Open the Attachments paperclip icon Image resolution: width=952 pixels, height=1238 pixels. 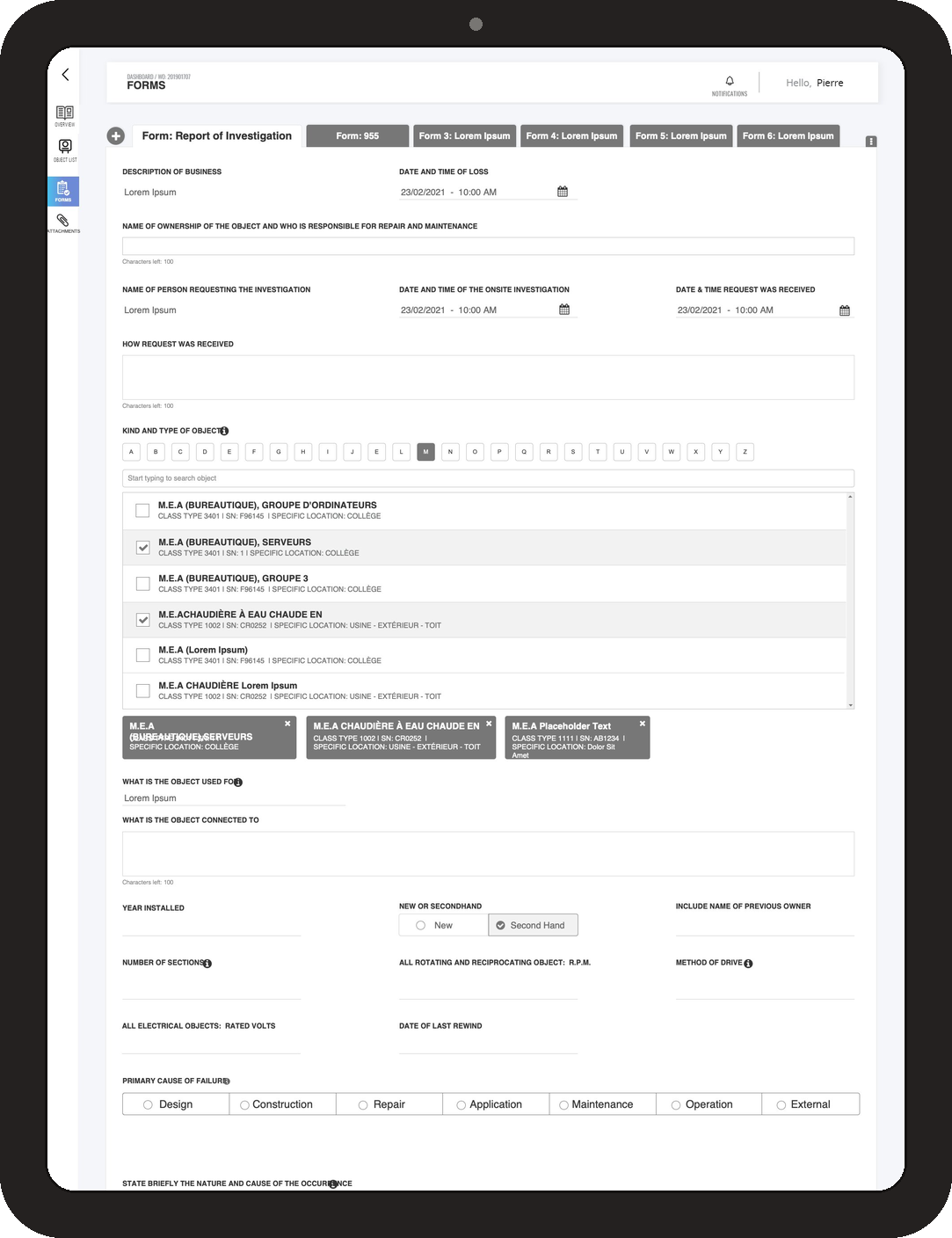[63, 222]
